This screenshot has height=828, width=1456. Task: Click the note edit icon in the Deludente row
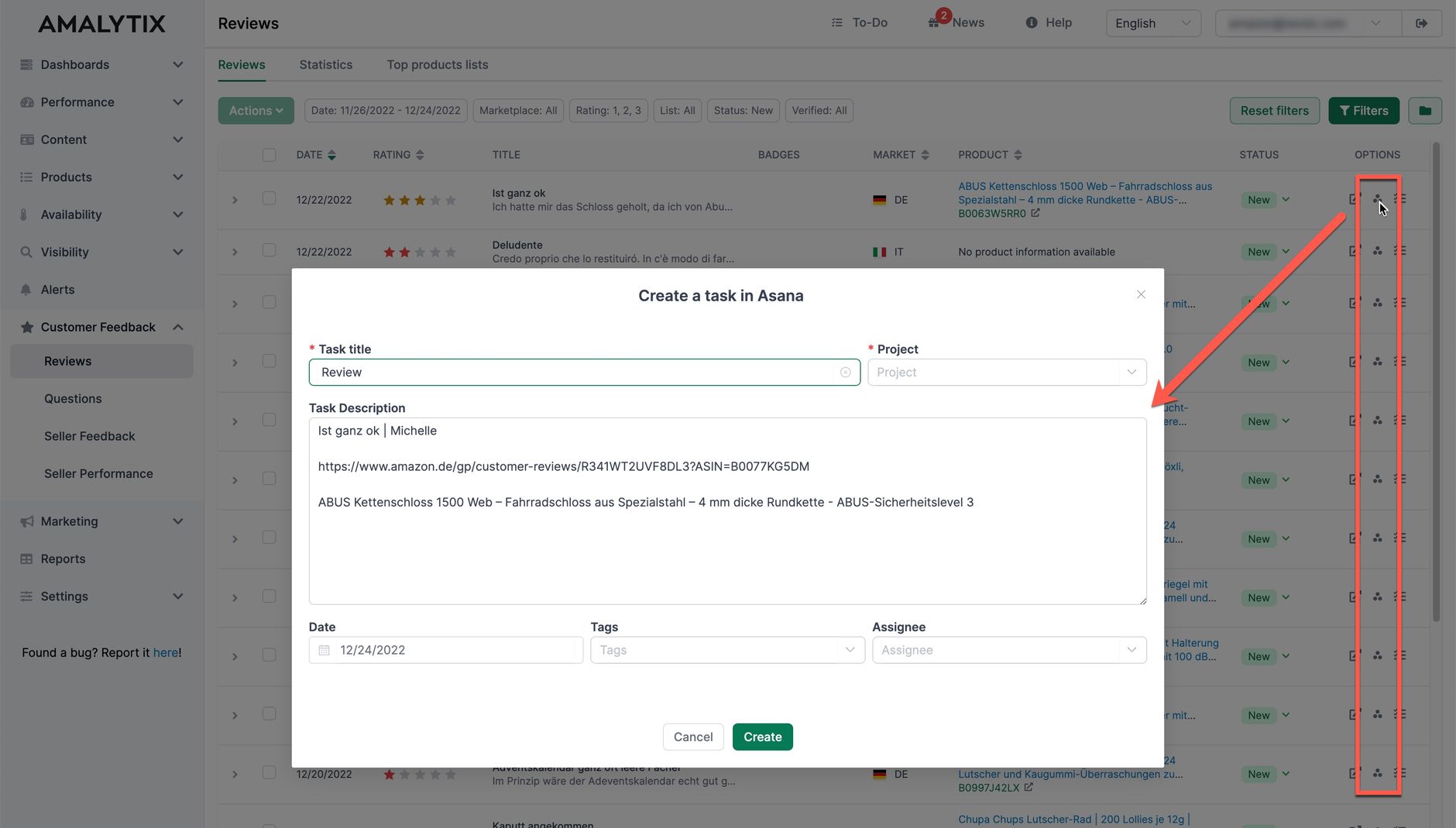1355,251
